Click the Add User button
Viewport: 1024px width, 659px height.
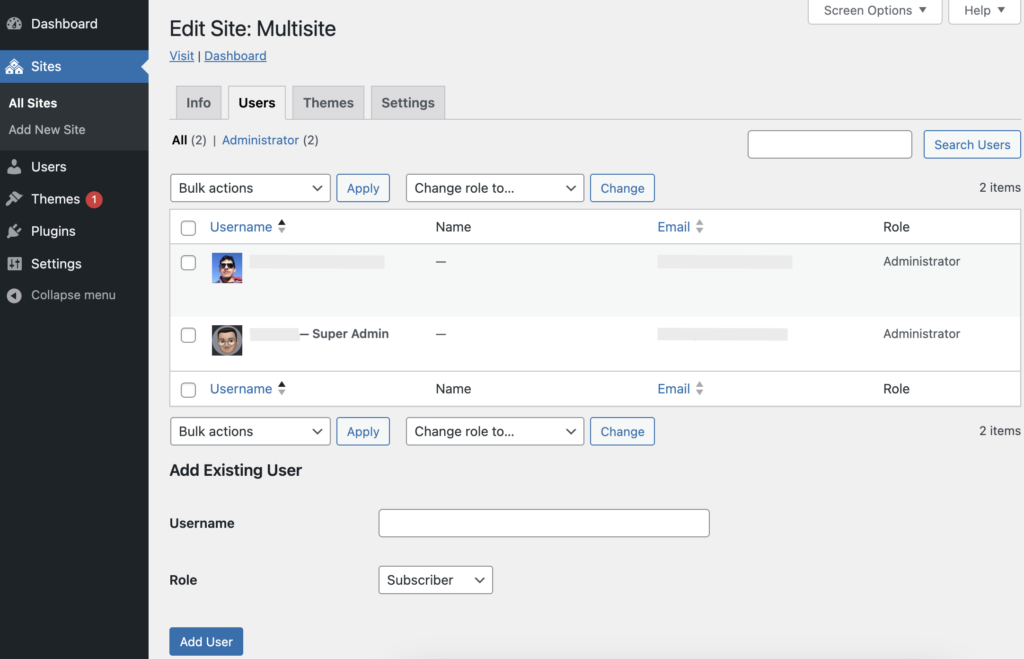tap(206, 642)
